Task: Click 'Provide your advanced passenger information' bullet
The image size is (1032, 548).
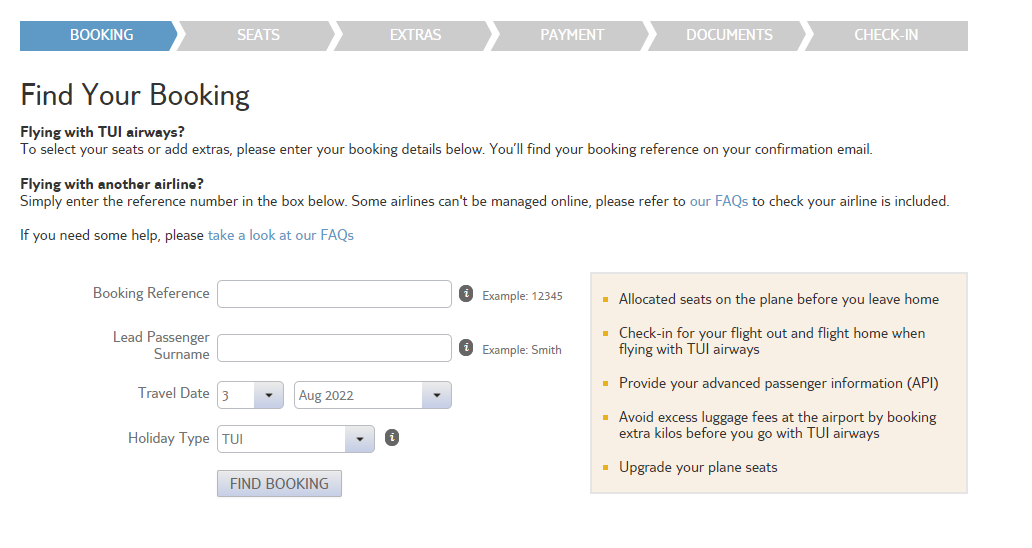Action: pos(778,383)
